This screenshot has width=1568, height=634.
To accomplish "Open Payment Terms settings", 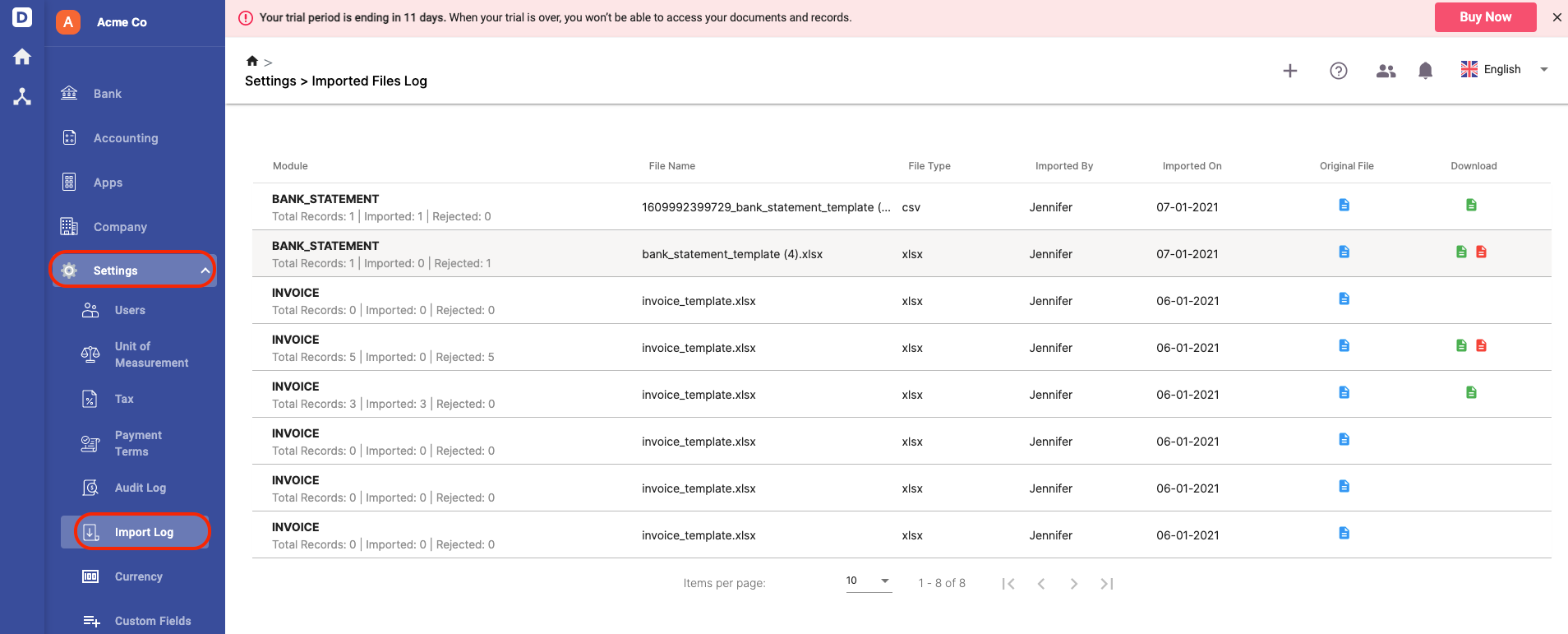I will coord(138,443).
